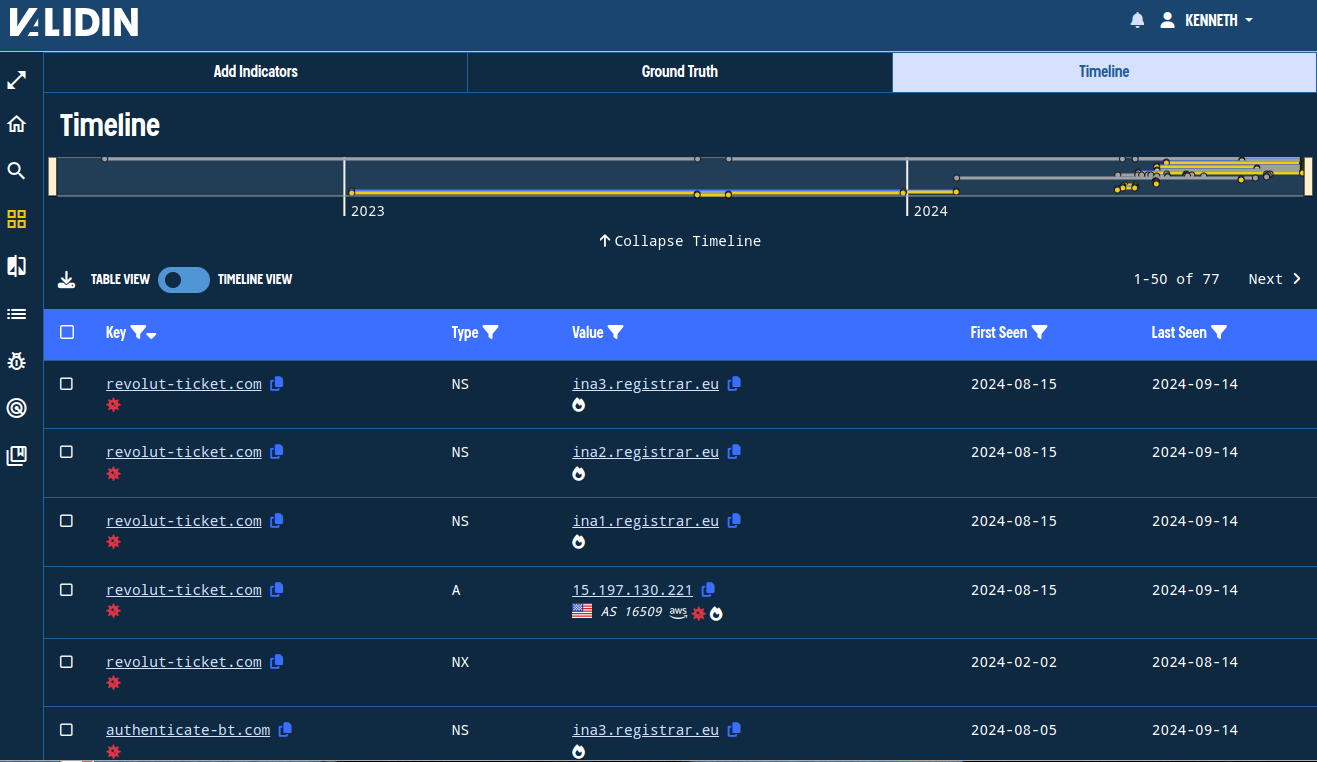
Task: Check the ina3.registrar.eu revolut-ticket row checkbox
Action: 67,384
